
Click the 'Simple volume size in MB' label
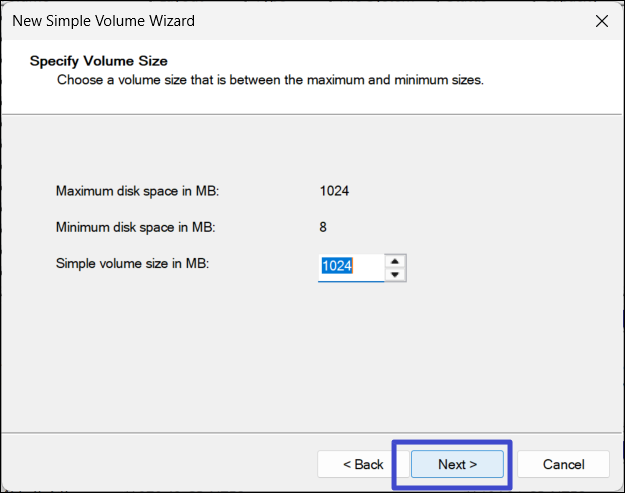131,263
